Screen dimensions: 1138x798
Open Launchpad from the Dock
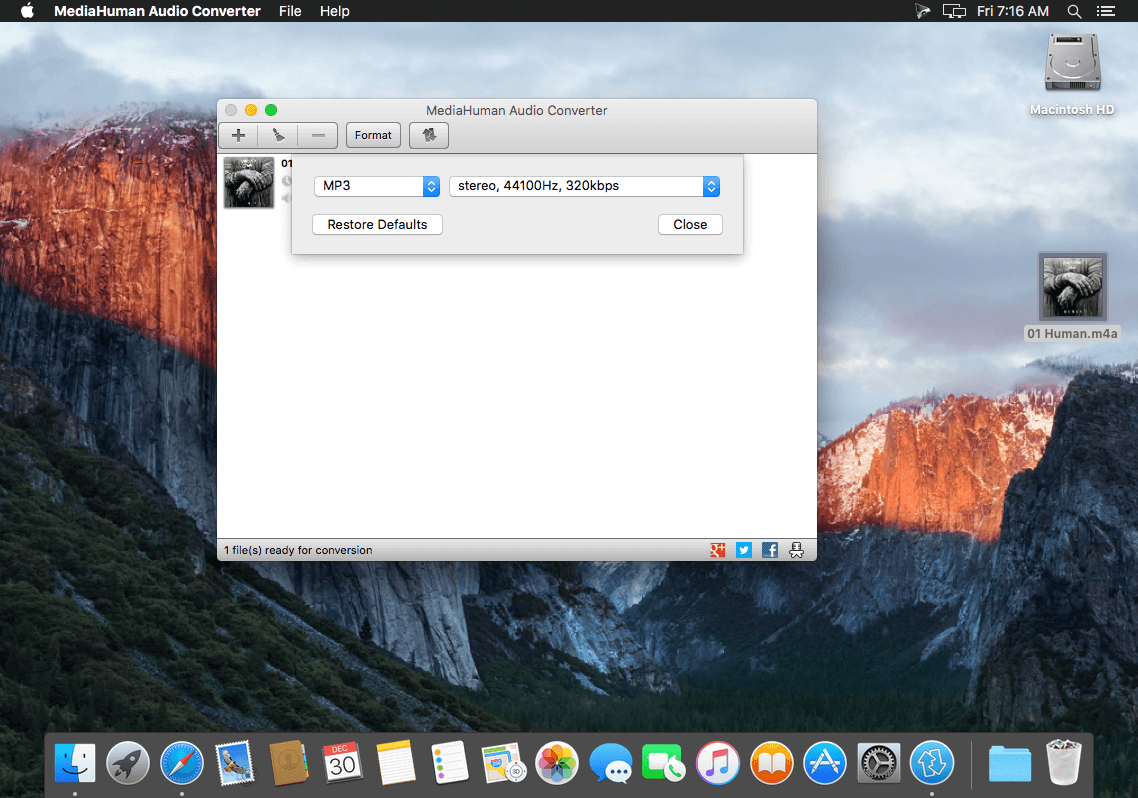click(128, 763)
